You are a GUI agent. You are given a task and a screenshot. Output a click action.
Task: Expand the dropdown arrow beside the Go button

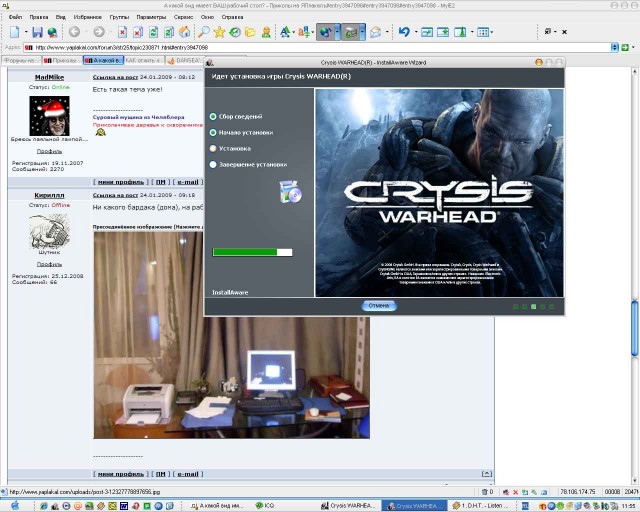(633, 48)
